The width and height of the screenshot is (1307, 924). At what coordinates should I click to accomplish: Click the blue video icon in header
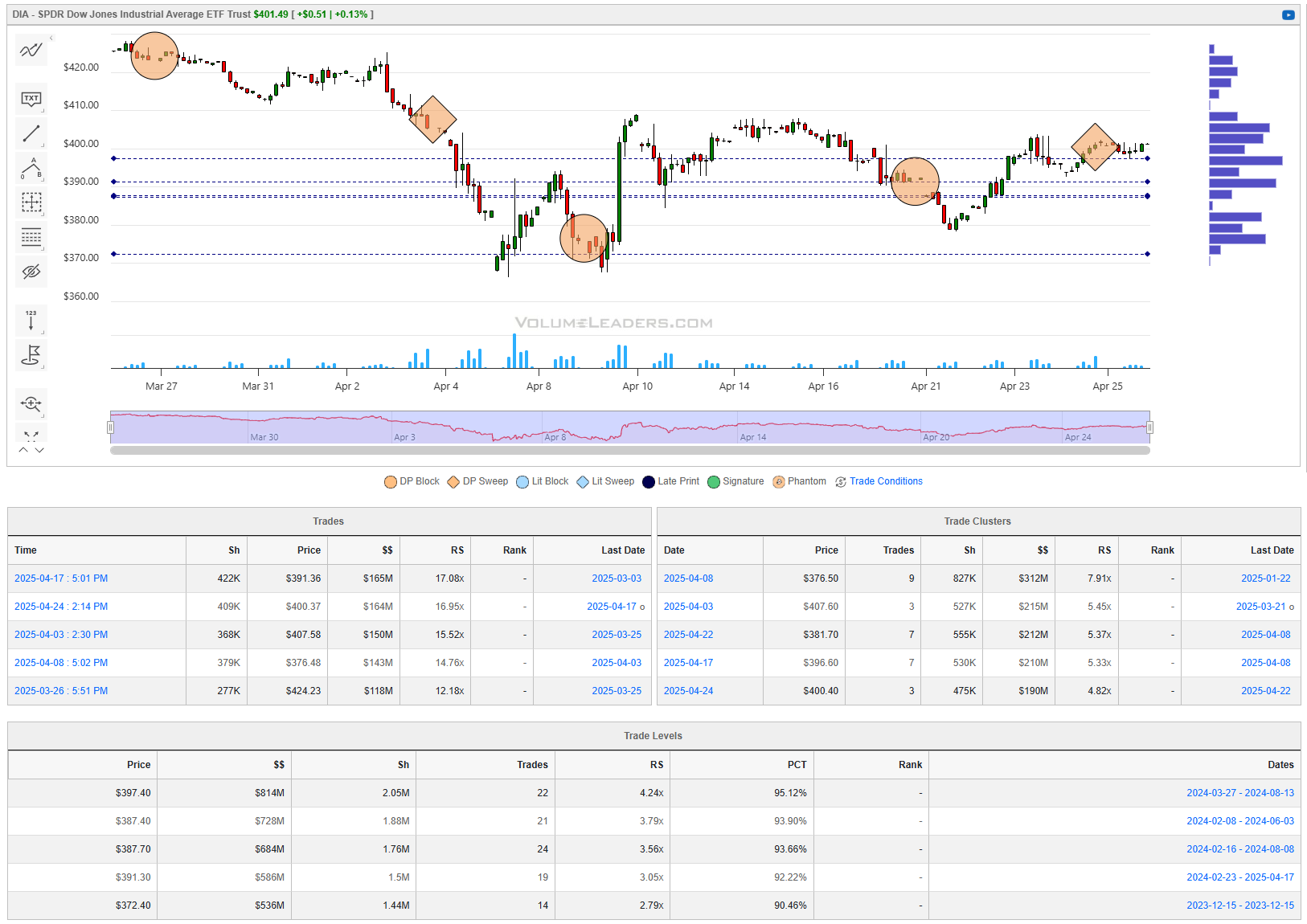coord(1289,14)
